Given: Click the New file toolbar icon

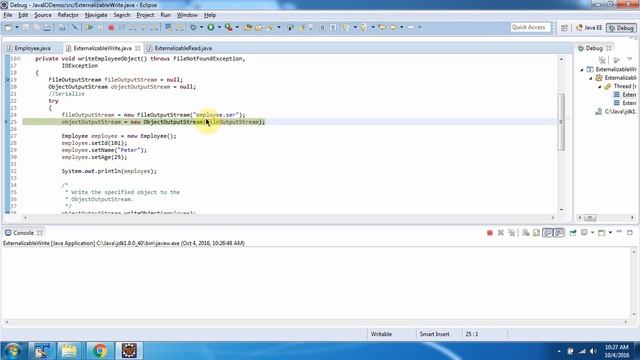Looking at the screenshot, I should coord(8,27).
